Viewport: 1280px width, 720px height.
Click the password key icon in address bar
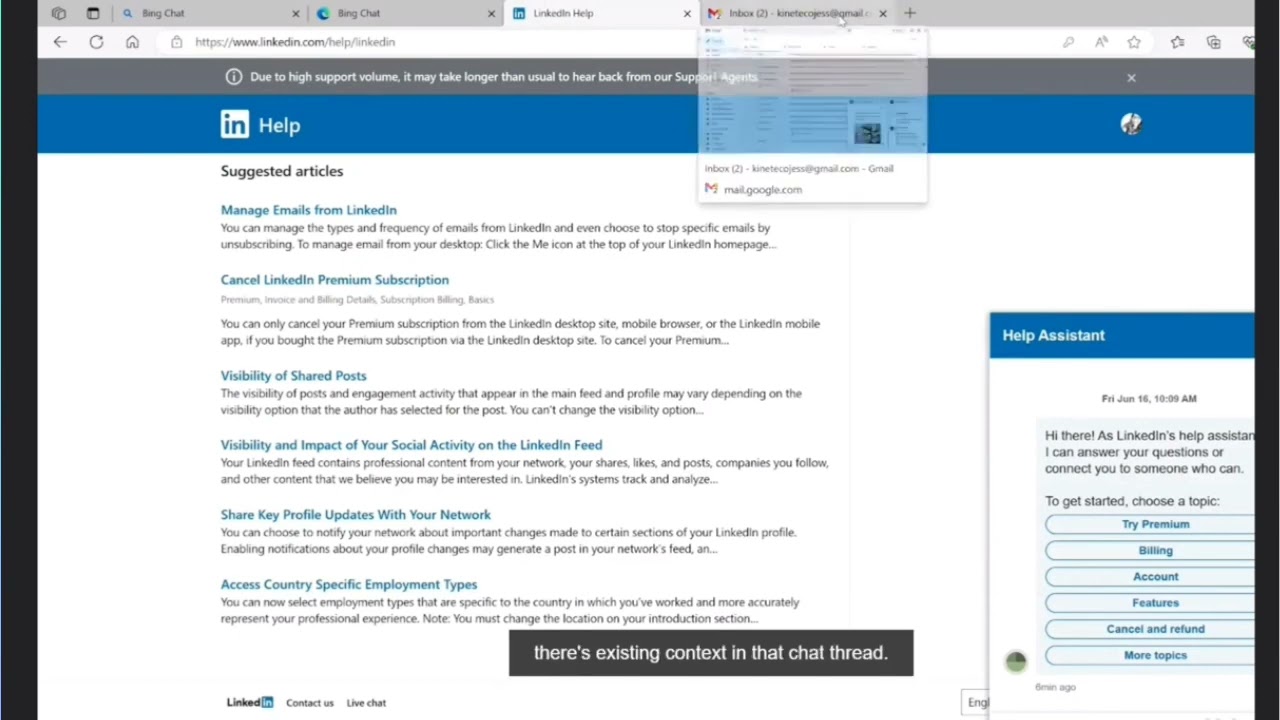pyautogui.click(x=1068, y=42)
